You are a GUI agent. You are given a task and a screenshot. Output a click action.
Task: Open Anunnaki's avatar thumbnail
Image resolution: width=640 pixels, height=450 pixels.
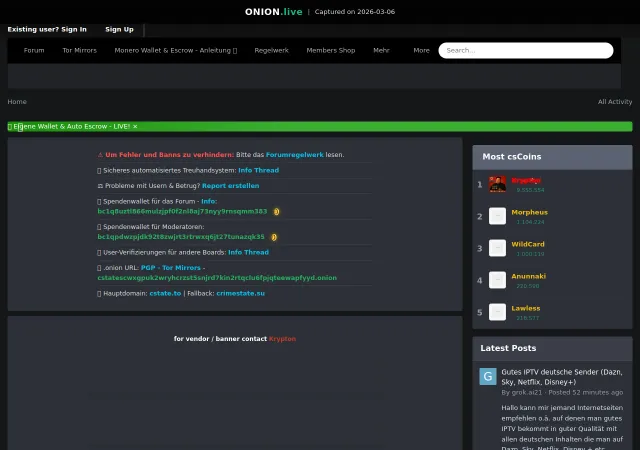[x=497, y=280]
